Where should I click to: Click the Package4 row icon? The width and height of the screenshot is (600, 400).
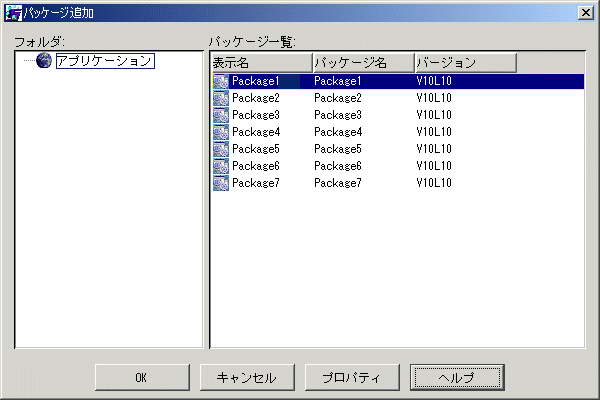pyautogui.click(x=221, y=132)
